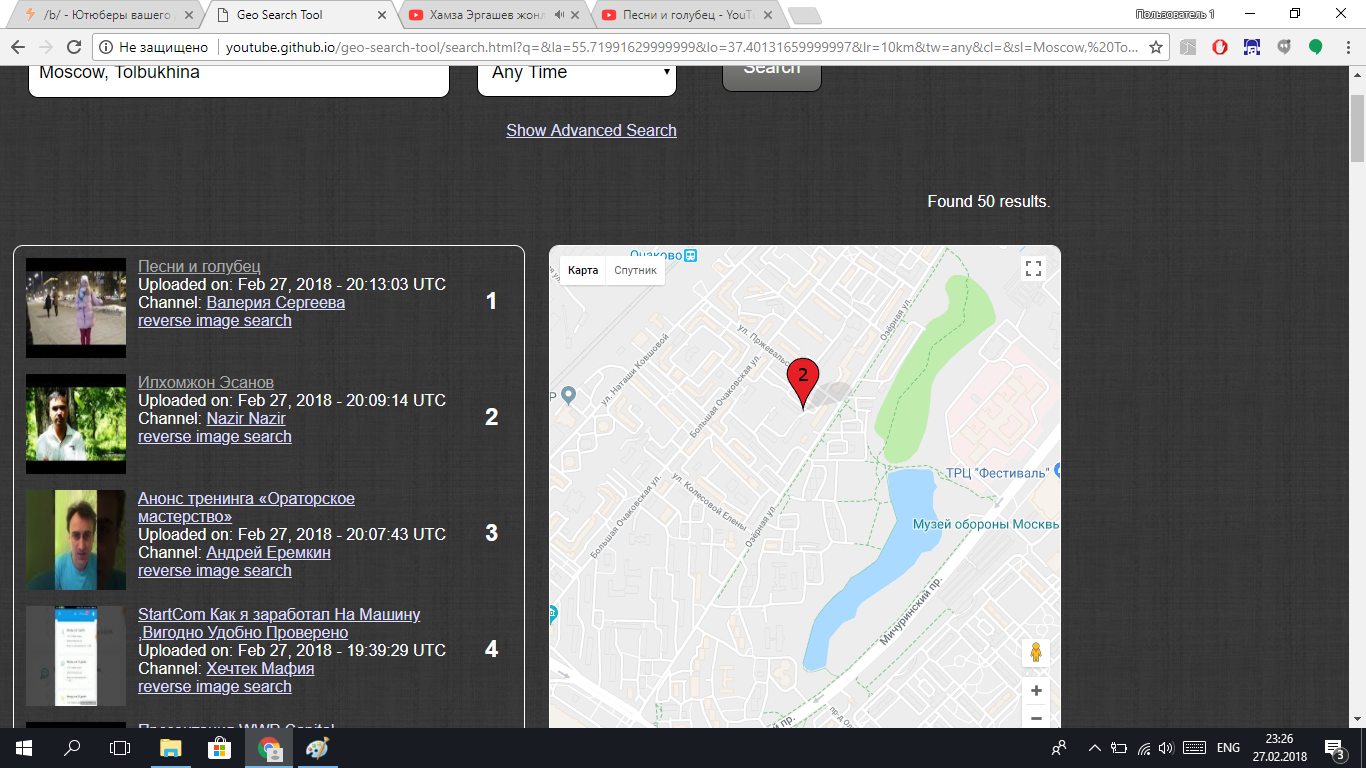
Task: Open the Chrome three-dot menu
Action: click(1347, 47)
